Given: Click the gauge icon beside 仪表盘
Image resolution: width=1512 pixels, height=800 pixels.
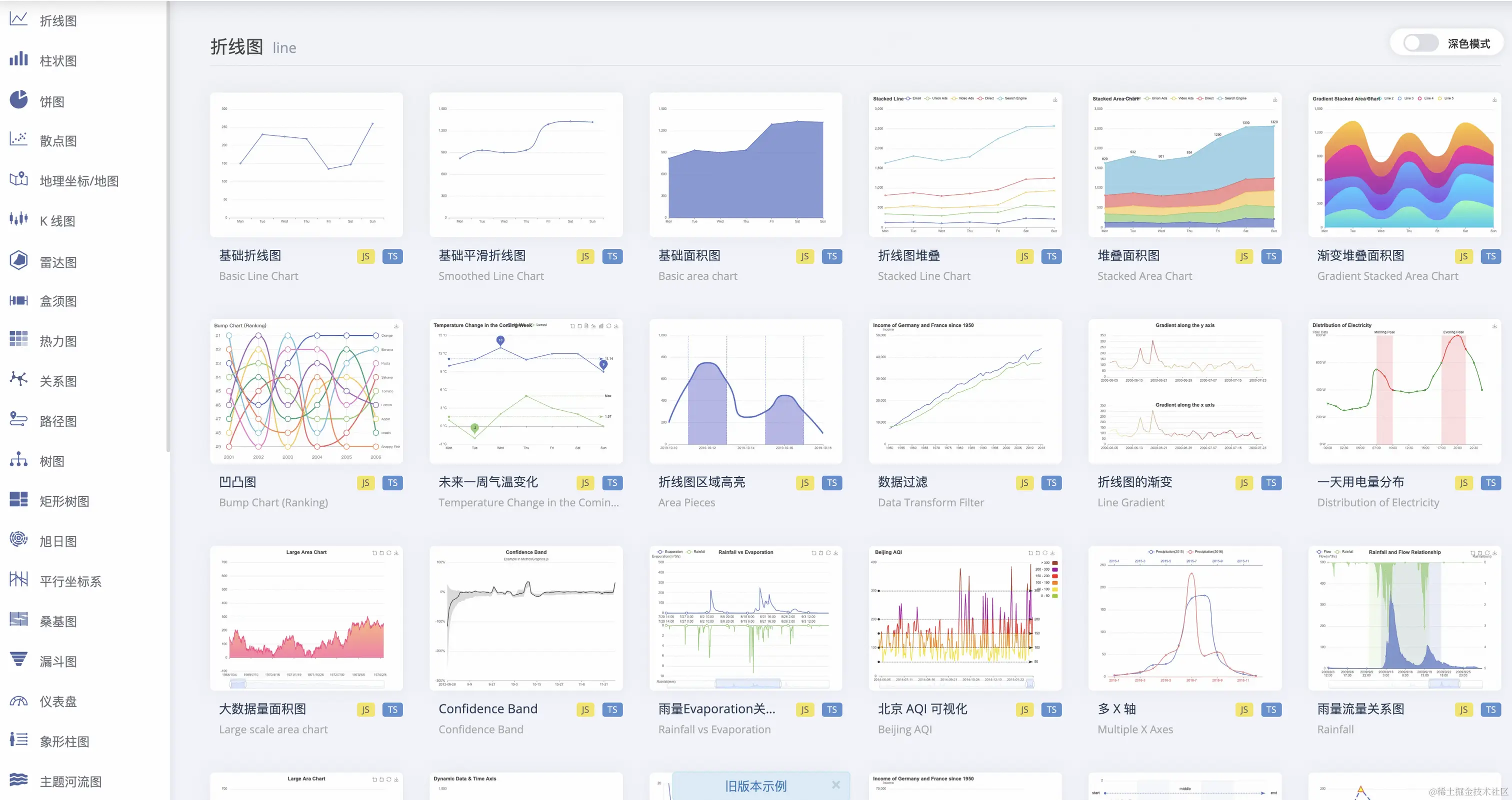Looking at the screenshot, I should tap(19, 700).
